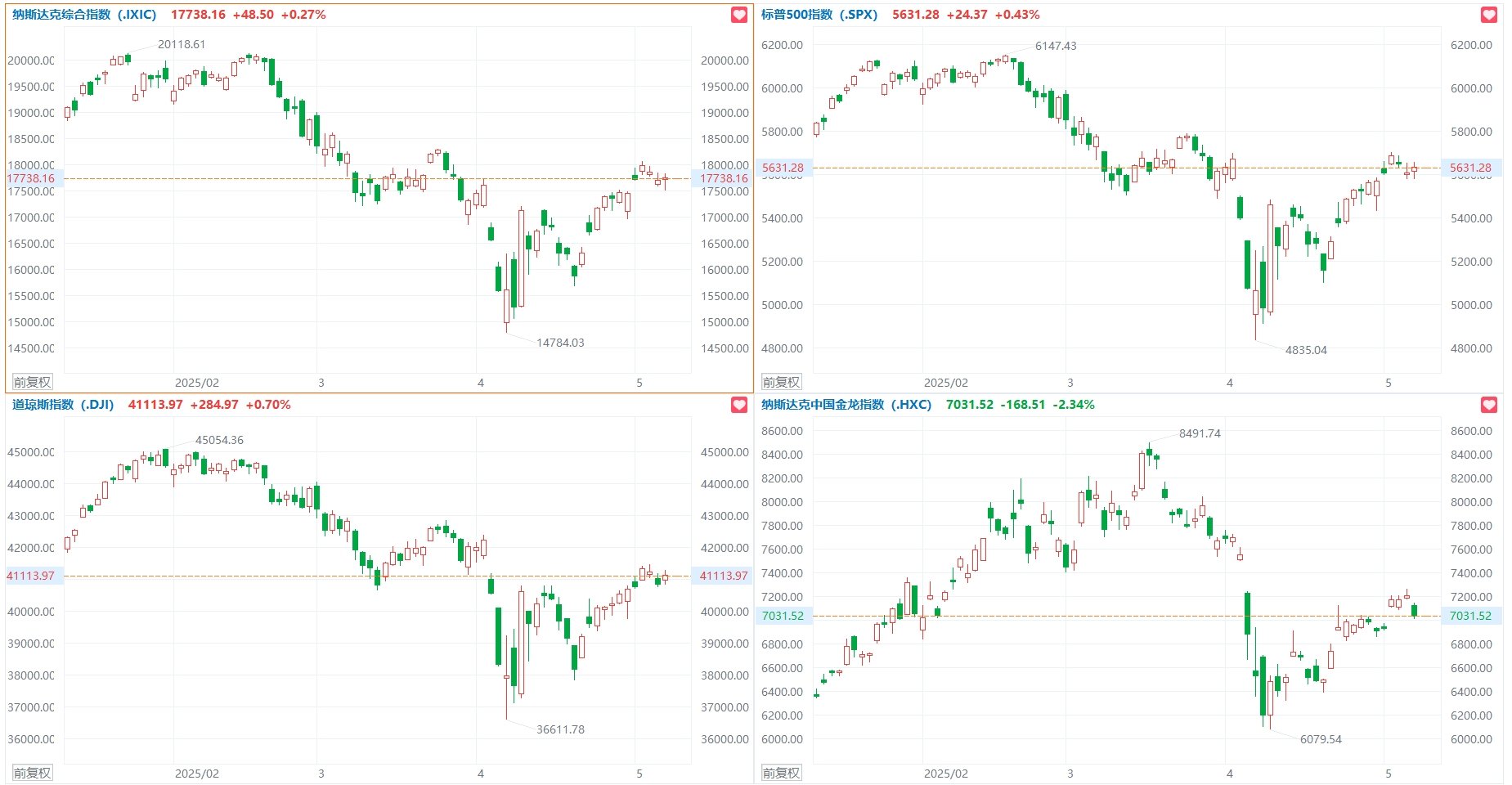Toggle favorite heart on Golden Dragon chart
This screenshot has height=785, width=1512.
tap(1489, 405)
